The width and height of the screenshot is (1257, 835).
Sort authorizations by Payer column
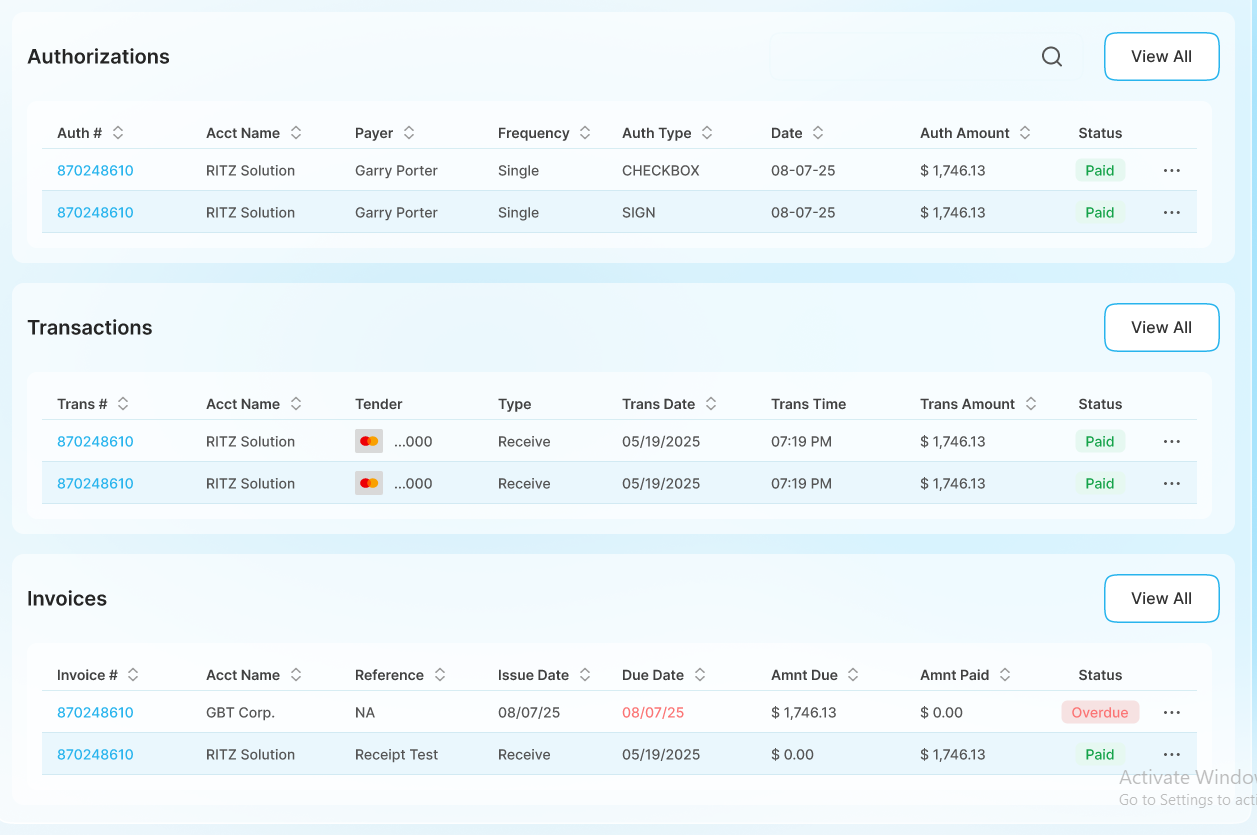pos(408,133)
